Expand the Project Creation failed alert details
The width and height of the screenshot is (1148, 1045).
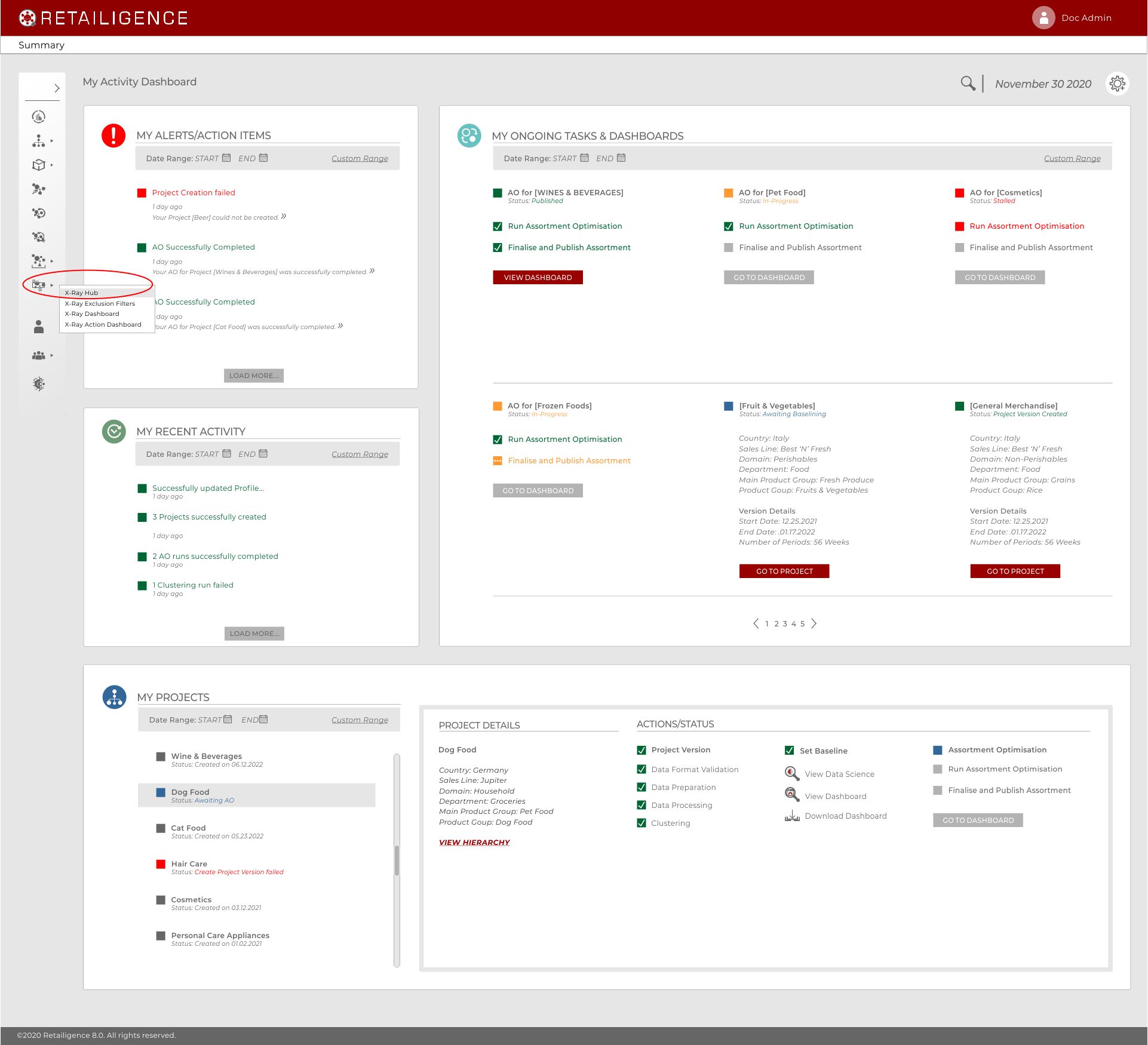click(x=284, y=216)
